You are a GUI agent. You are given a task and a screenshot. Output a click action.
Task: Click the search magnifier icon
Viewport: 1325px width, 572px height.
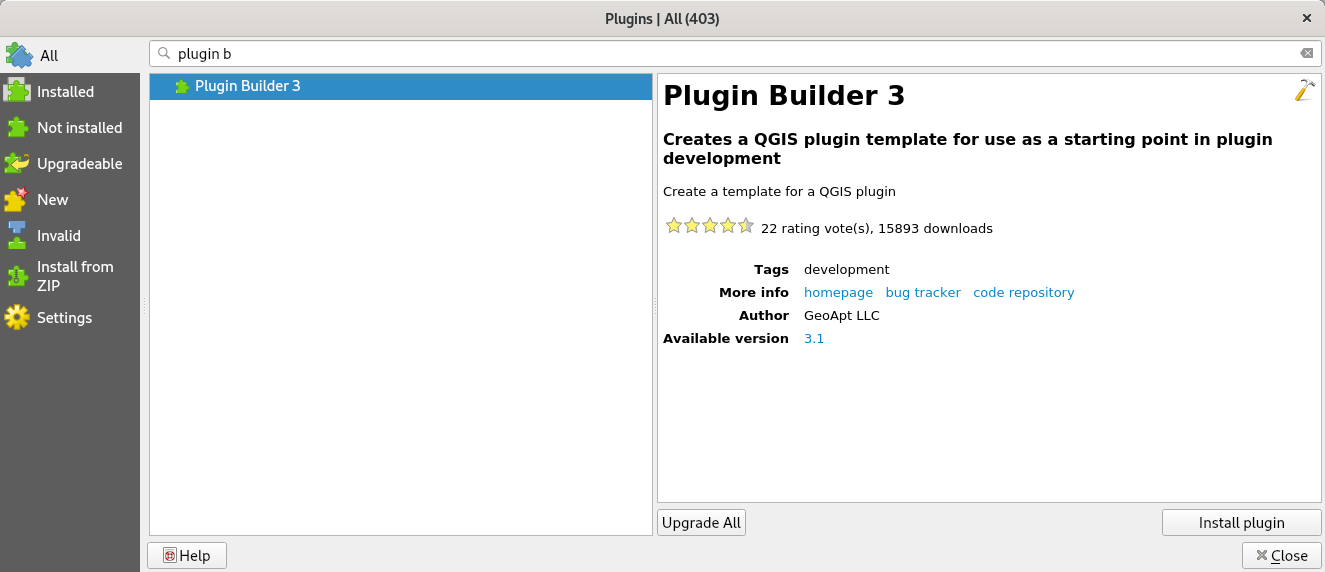(x=164, y=53)
